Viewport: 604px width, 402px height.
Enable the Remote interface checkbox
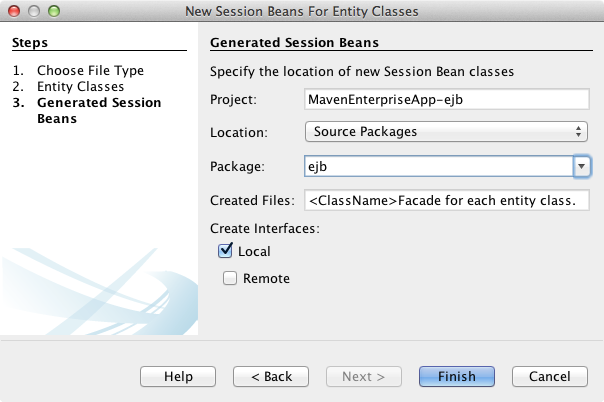point(229,279)
